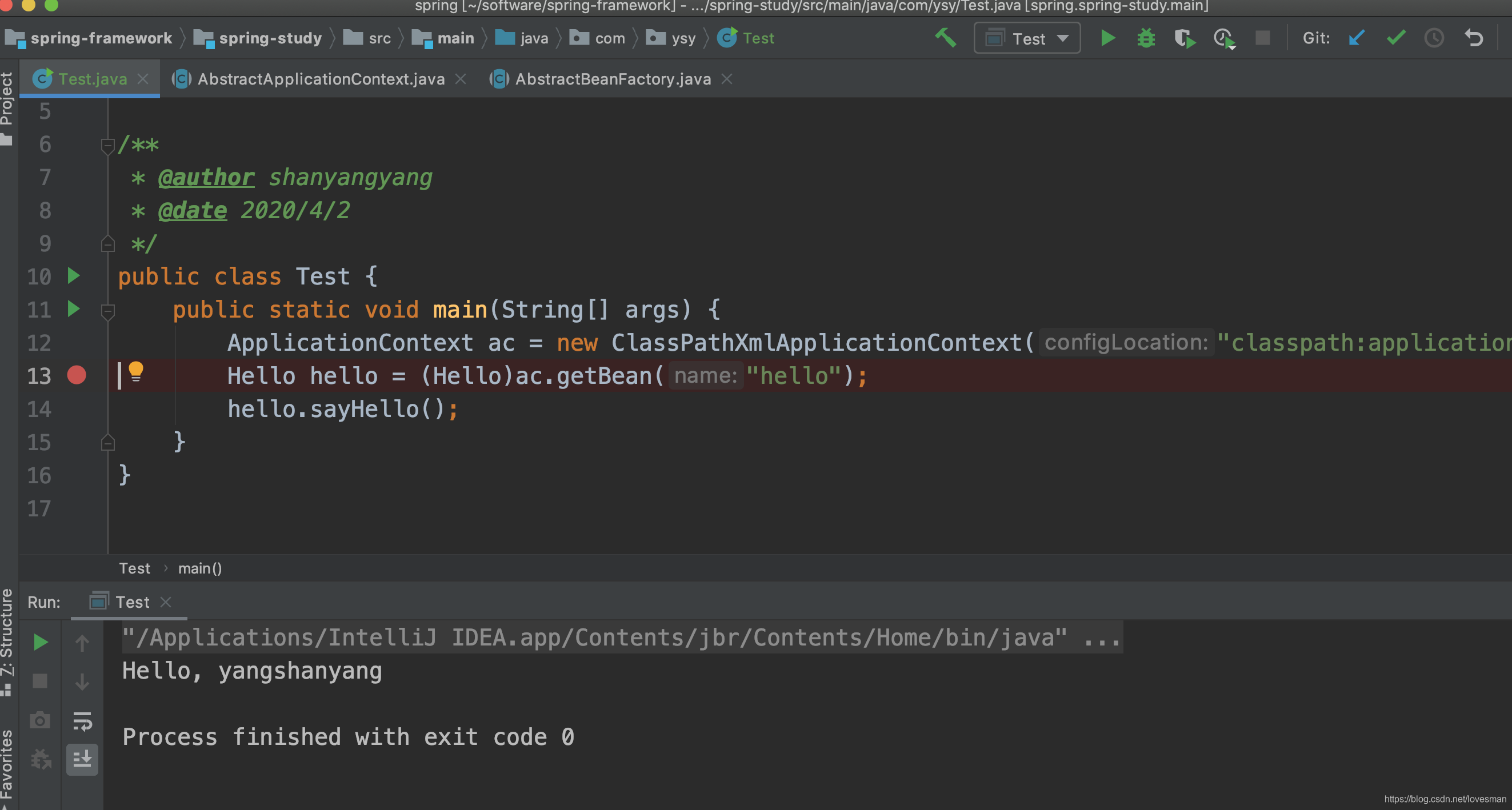
Task: Click ysy package in the breadcrumb bar
Action: pyautogui.click(x=671, y=38)
